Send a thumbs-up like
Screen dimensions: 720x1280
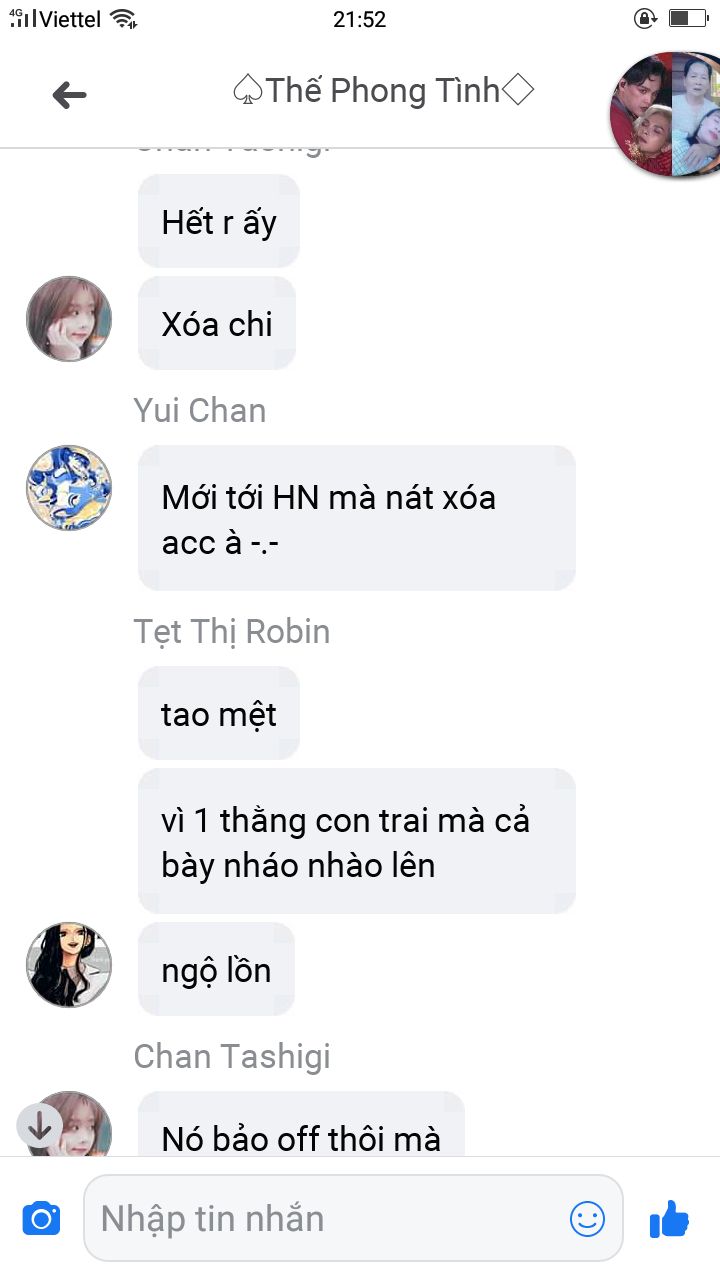[670, 1217]
